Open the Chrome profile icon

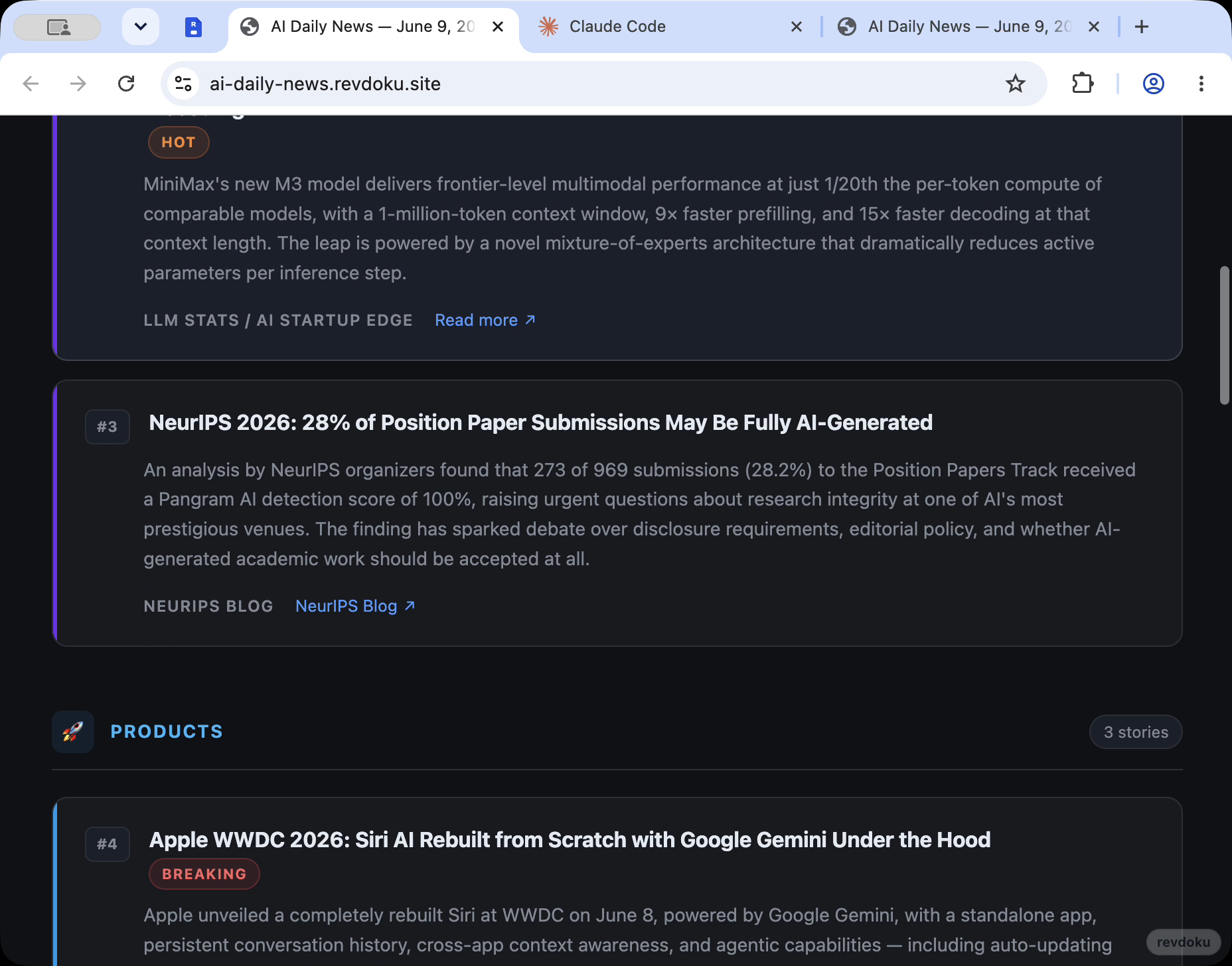[x=1154, y=84]
